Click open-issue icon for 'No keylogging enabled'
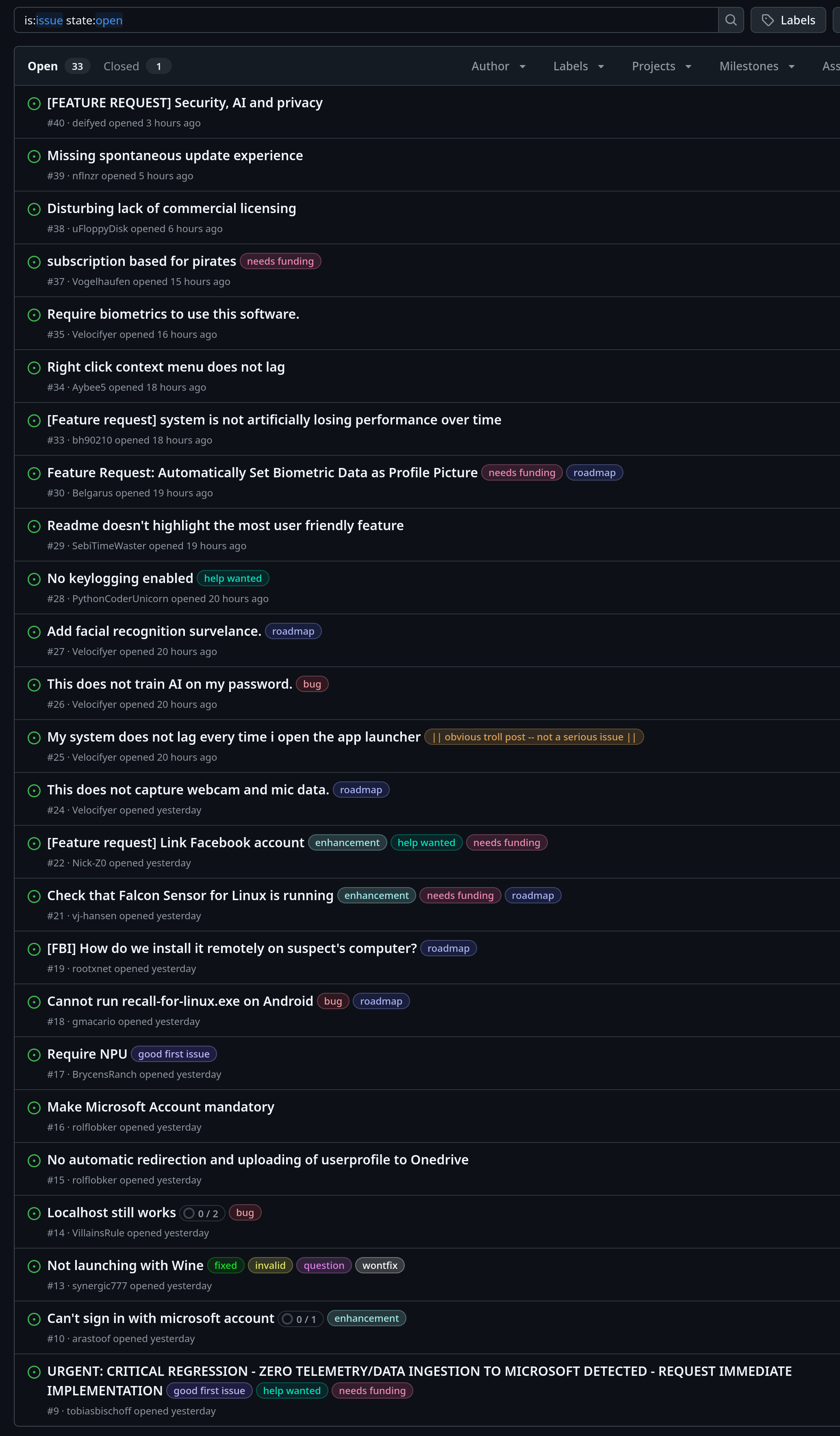The image size is (840, 1436). 34,579
